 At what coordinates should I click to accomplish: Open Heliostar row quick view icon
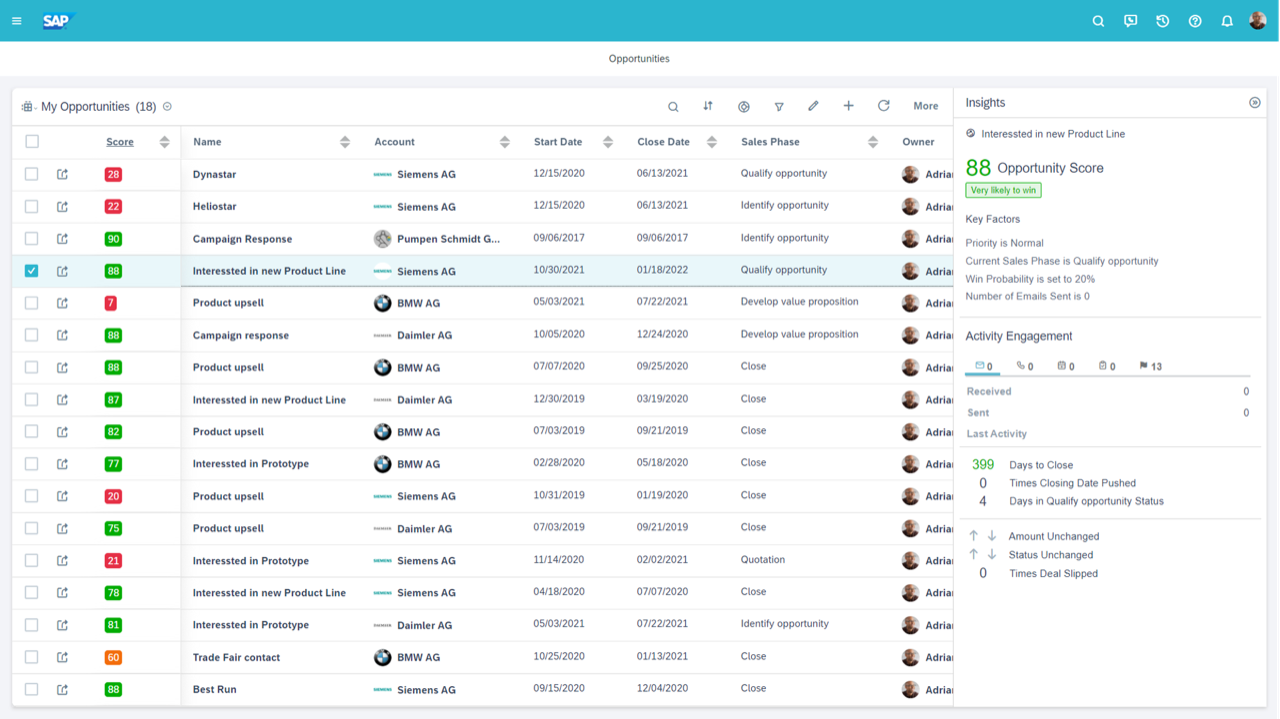point(62,206)
